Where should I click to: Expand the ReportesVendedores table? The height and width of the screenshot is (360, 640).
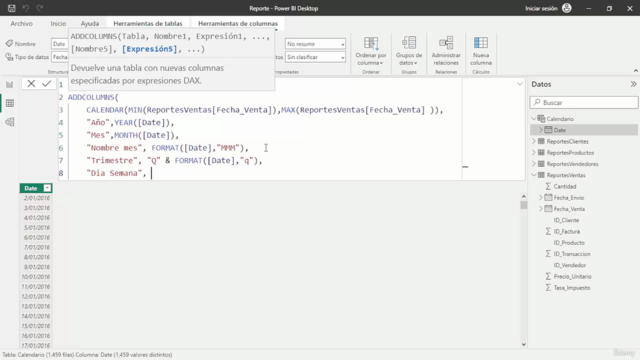[x=534, y=164]
